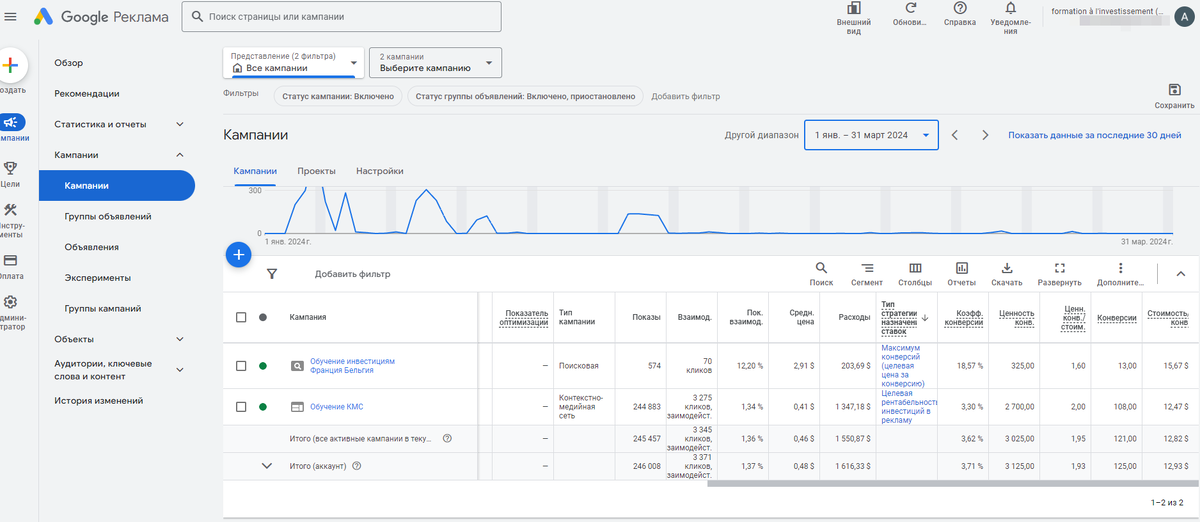This screenshot has width=1200, height=522.
Task: Click status dot of Обучение КМС campaign
Action: pyautogui.click(x=263, y=407)
